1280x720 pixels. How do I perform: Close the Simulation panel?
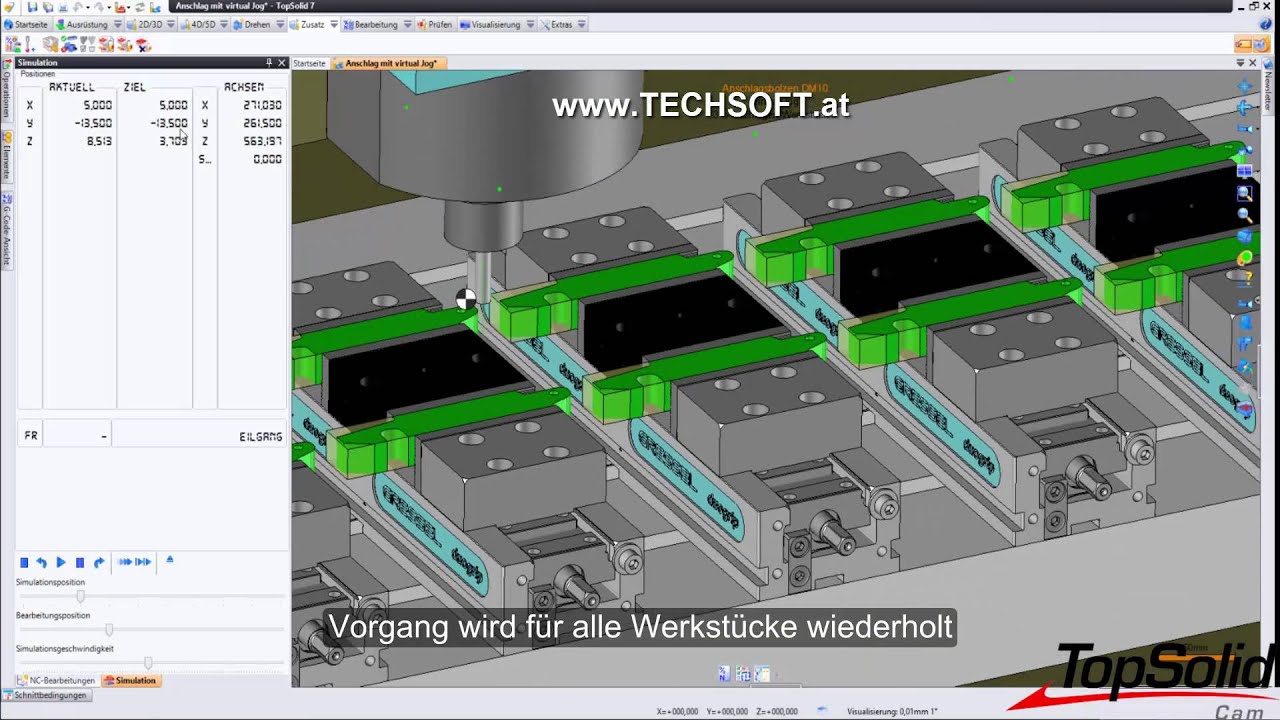281,62
